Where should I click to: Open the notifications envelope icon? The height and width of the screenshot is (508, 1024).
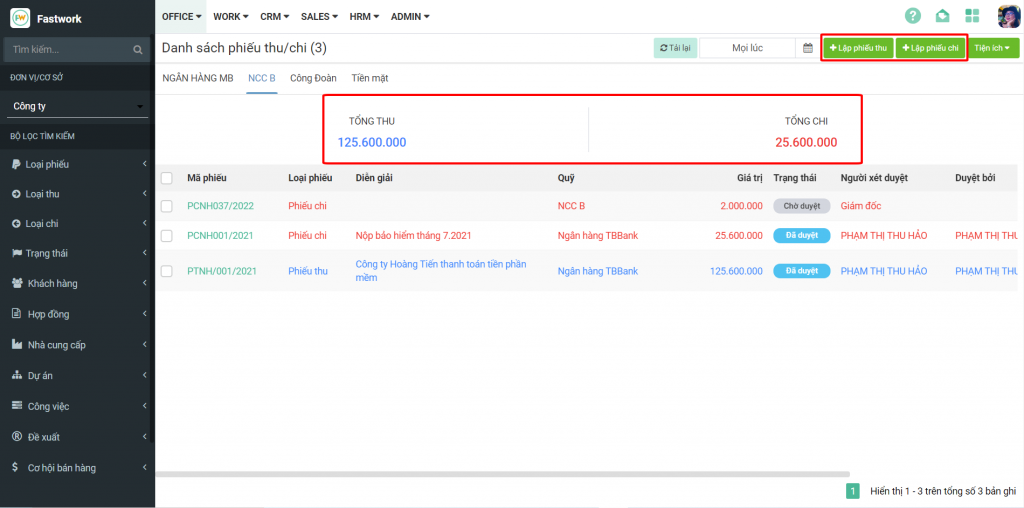[x=942, y=16]
